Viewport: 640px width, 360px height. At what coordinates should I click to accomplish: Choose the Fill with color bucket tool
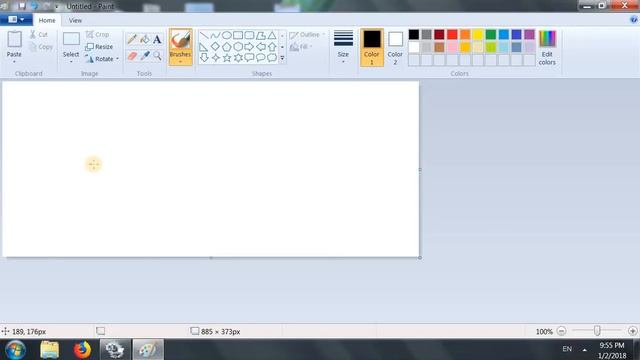click(144, 39)
